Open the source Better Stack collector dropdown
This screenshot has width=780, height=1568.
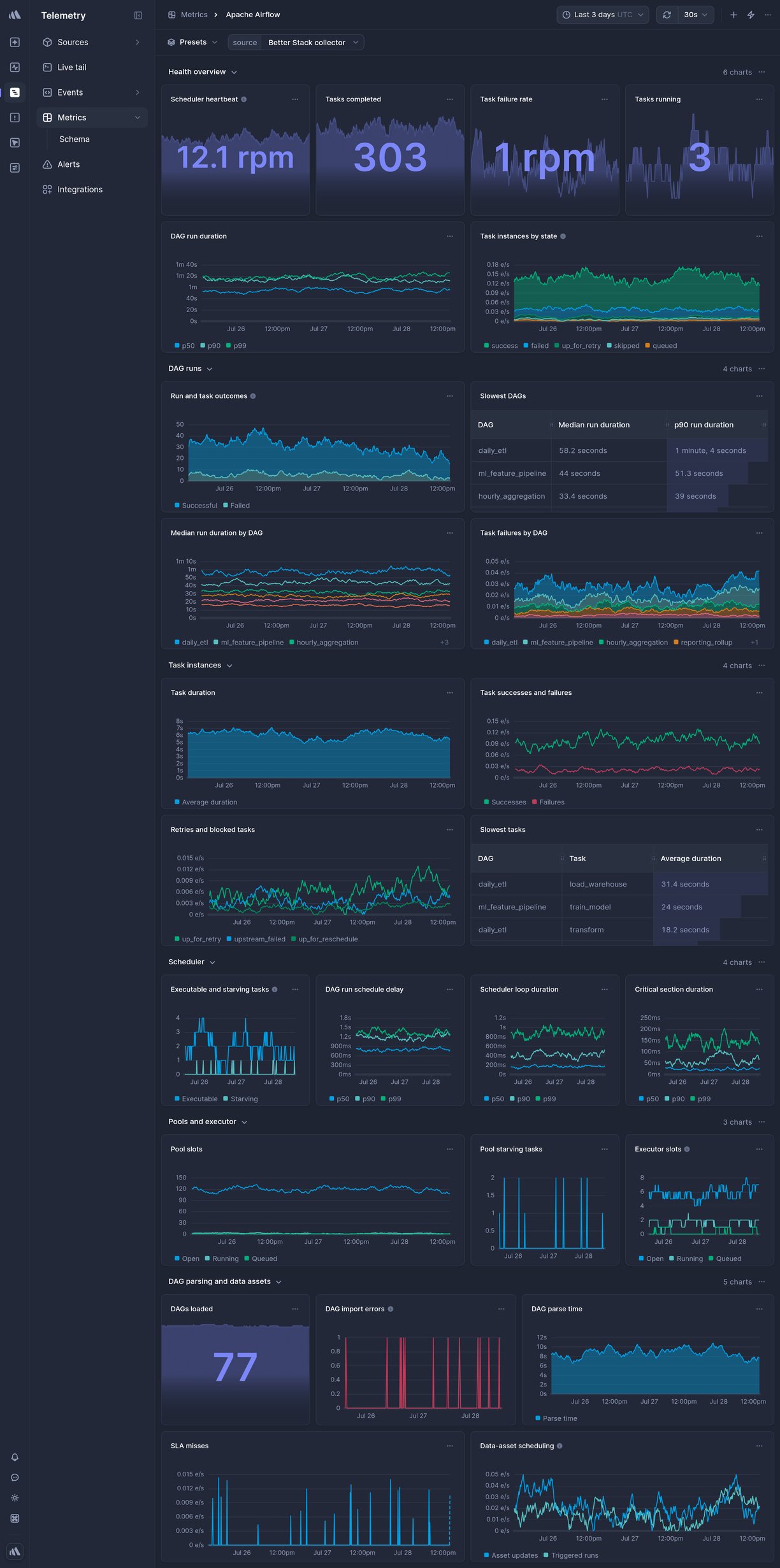coord(296,43)
